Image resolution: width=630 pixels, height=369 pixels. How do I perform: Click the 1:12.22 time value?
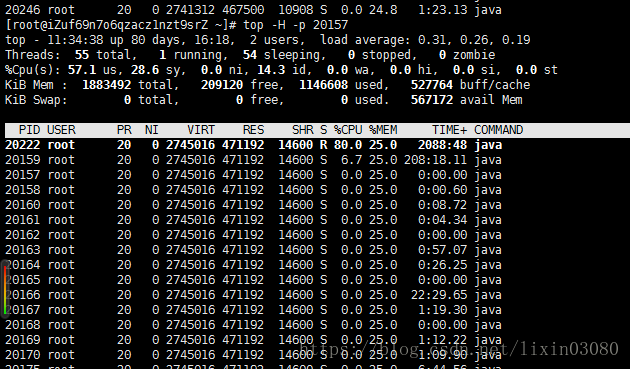tap(442, 340)
